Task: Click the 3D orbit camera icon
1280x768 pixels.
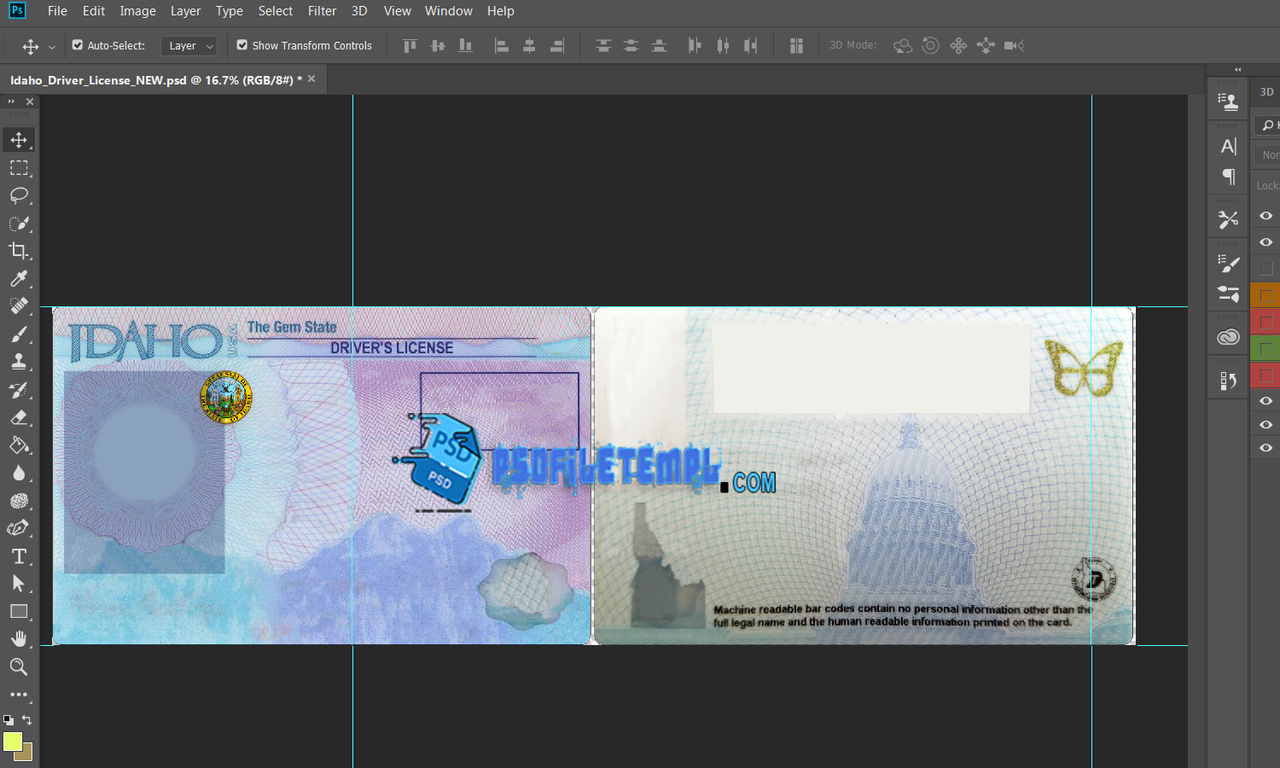Action: 903,46
